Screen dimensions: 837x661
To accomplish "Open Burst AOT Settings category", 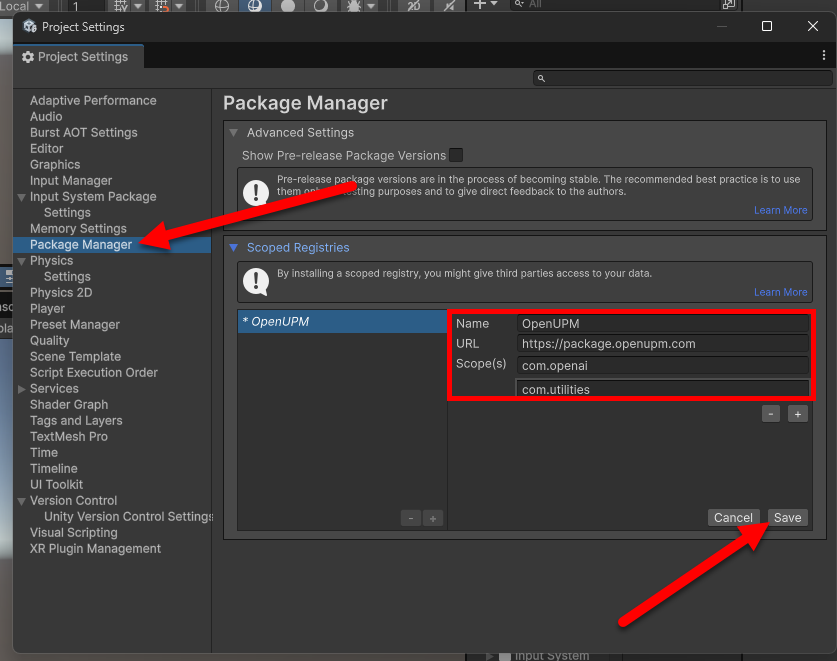I will (x=83, y=132).
